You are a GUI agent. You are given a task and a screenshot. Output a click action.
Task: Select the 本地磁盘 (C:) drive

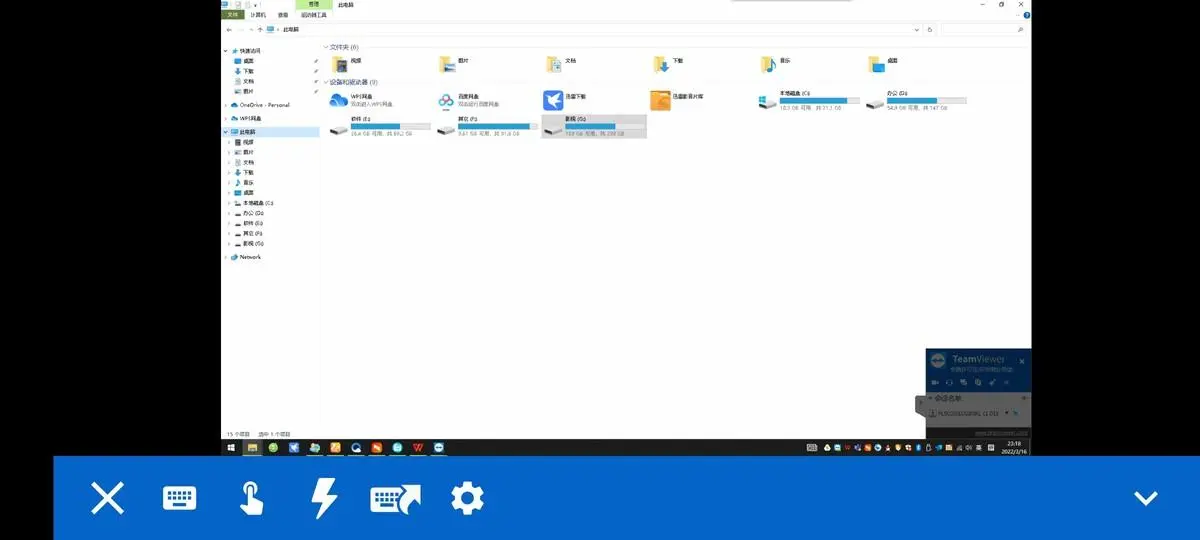[768, 100]
